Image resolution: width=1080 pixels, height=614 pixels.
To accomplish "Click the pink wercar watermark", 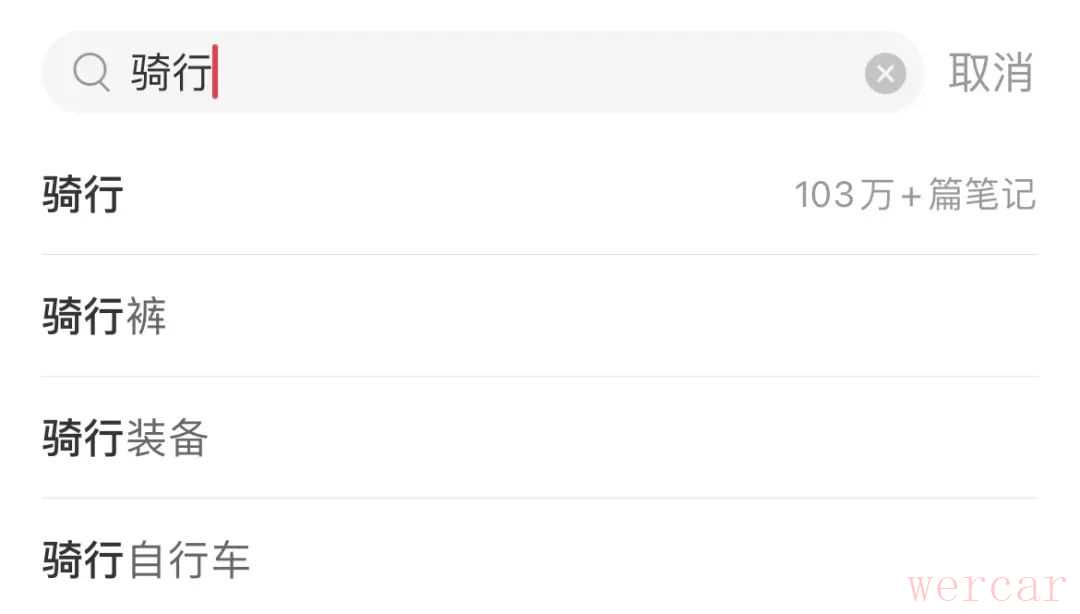I will tap(988, 586).
